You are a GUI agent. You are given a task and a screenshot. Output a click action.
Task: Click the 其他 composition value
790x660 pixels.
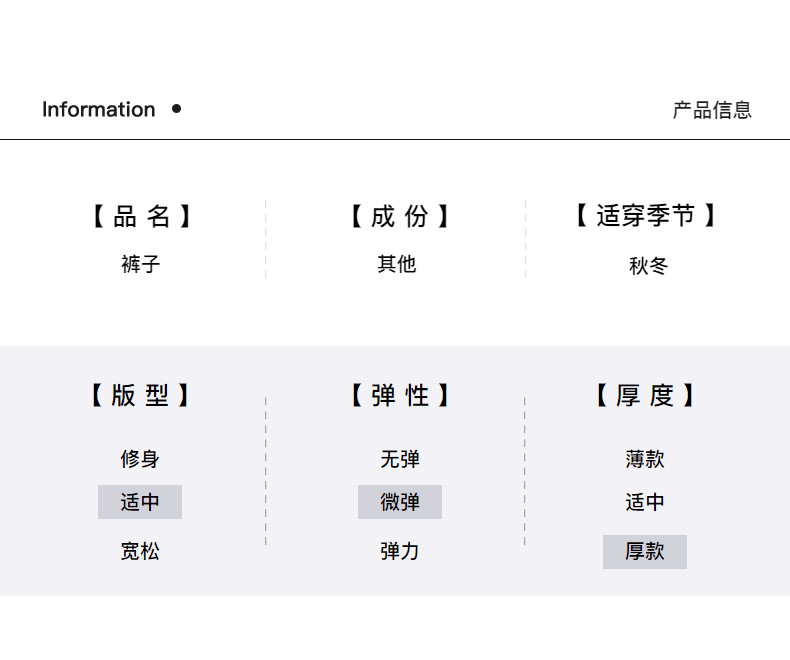coord(397,265)
